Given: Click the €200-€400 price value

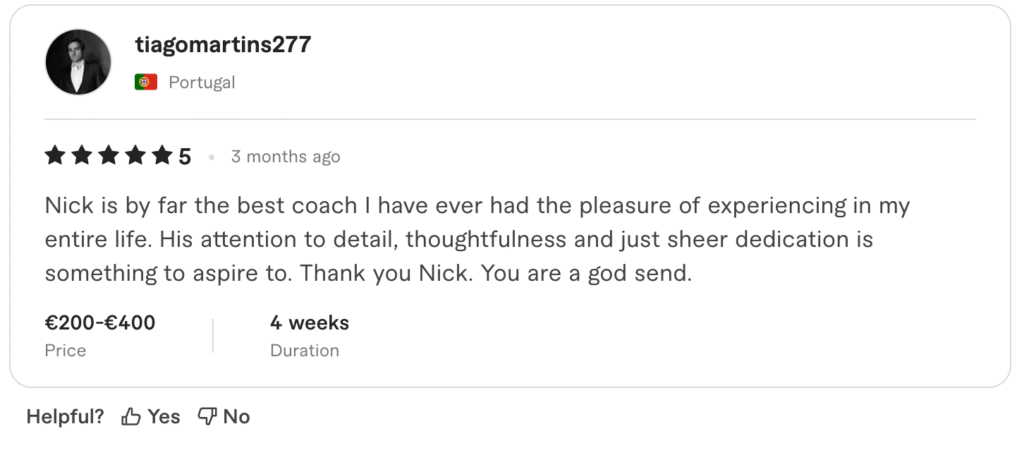Looking at the screenshot, I should coord(100,323).
